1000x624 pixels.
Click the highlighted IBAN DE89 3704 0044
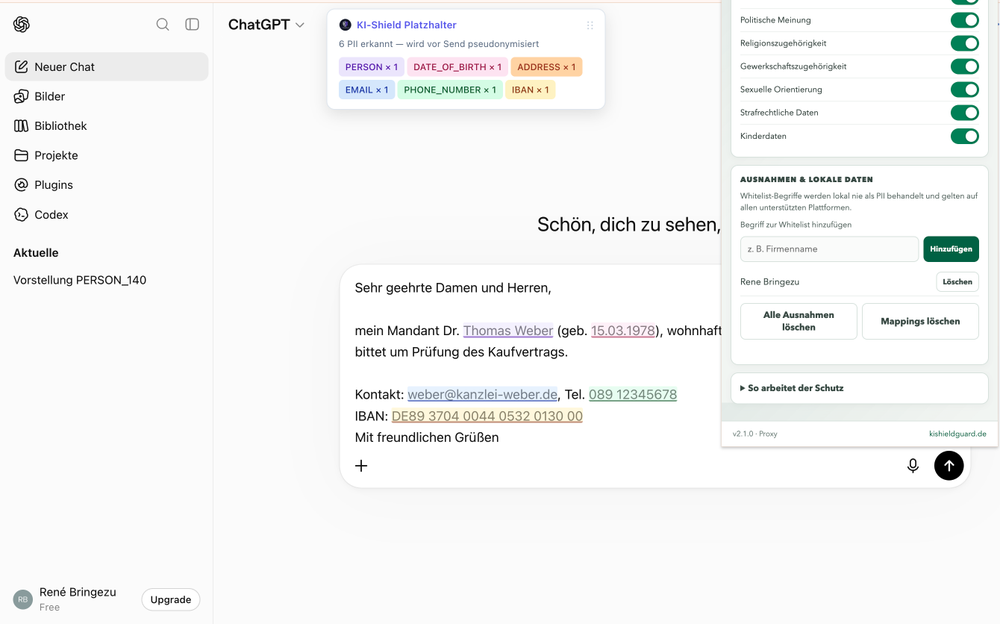coord(487,416)
